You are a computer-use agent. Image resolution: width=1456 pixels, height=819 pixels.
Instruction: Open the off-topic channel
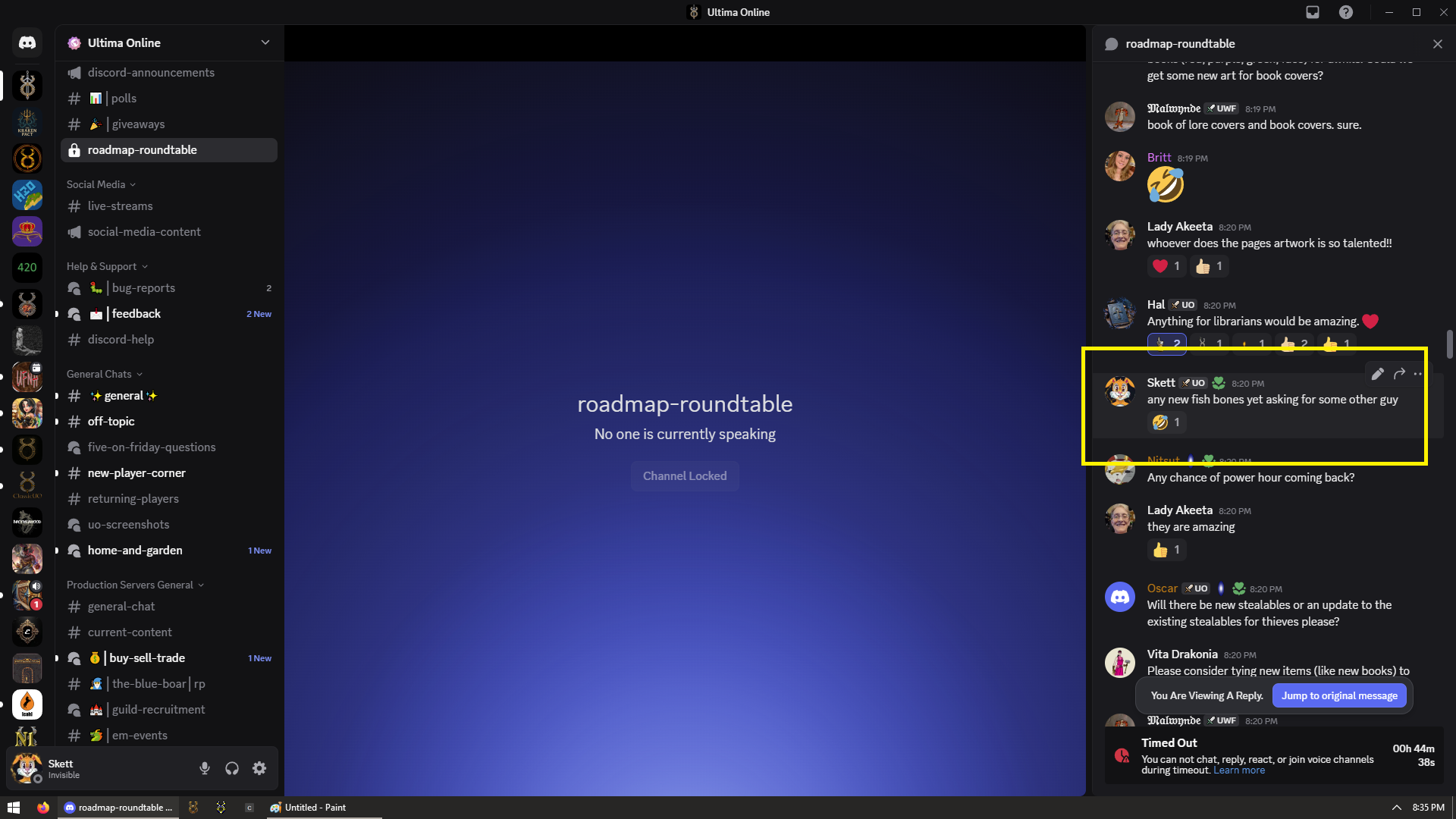point(169,422)
